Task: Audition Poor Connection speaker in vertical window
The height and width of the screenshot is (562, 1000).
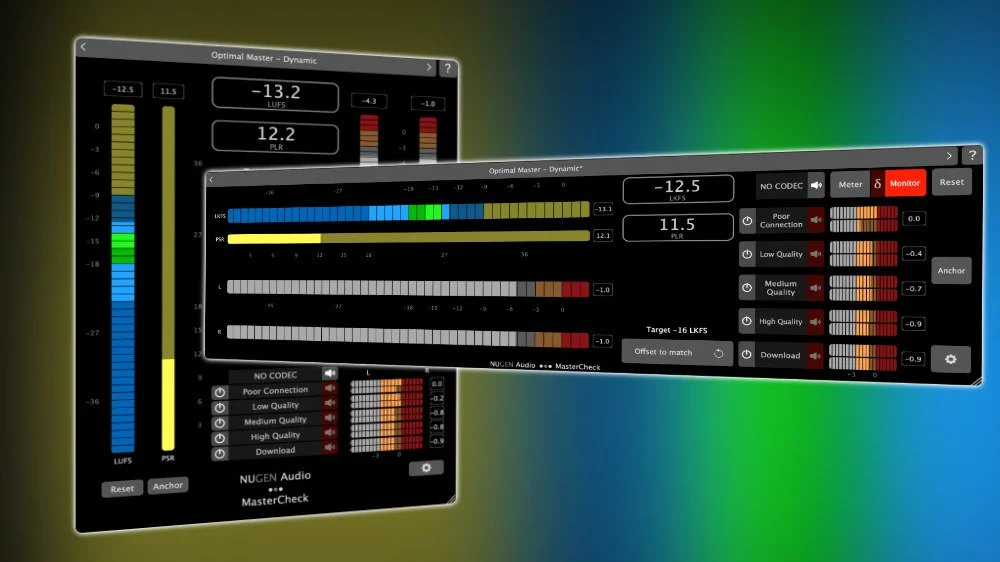Action: pyautogui.click(x=330, y=388)
